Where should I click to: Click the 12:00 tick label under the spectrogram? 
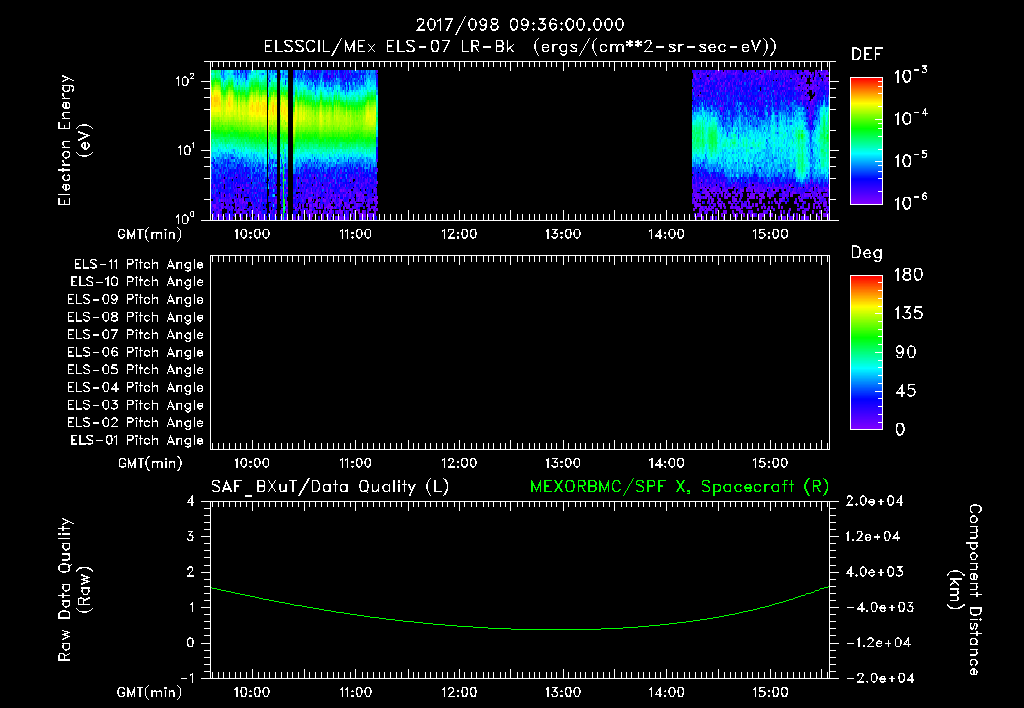(x=459, y=234)
